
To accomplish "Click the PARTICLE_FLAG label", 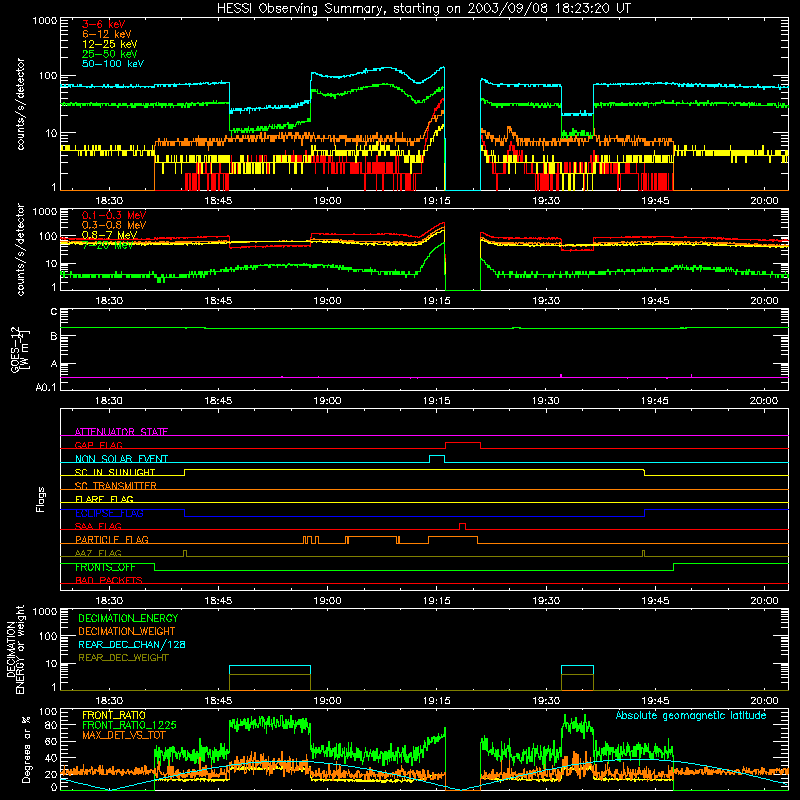I will click(112, 539).
